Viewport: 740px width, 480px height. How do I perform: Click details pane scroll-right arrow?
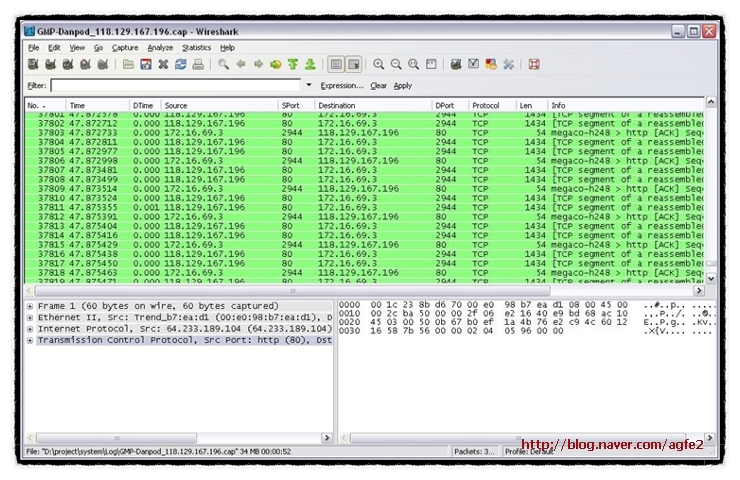click(x=326, y=438)
